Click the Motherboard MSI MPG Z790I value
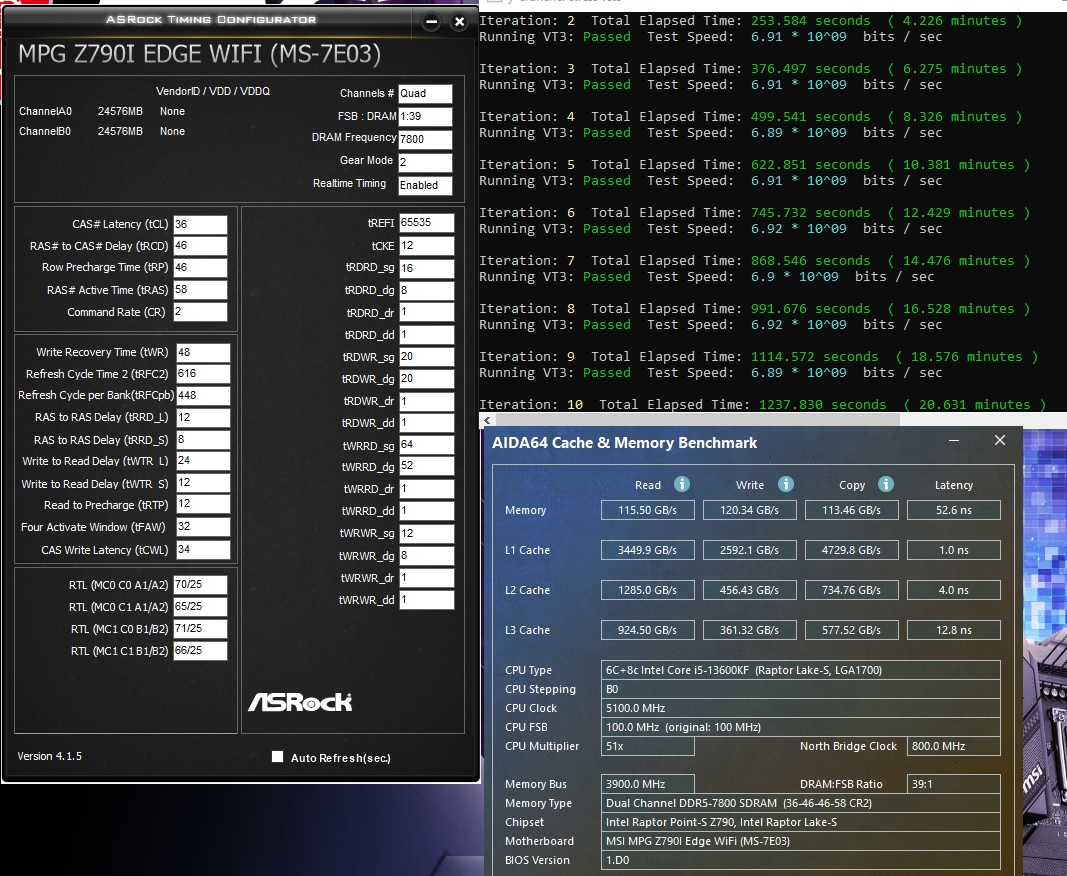 click(800, 841)
